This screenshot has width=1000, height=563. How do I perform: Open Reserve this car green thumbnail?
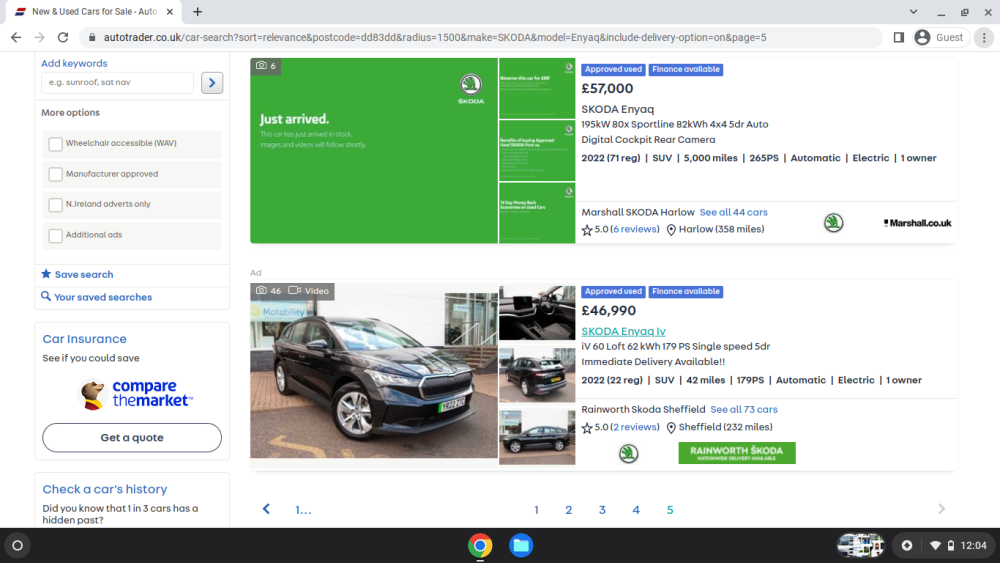(x=537, y=88)
